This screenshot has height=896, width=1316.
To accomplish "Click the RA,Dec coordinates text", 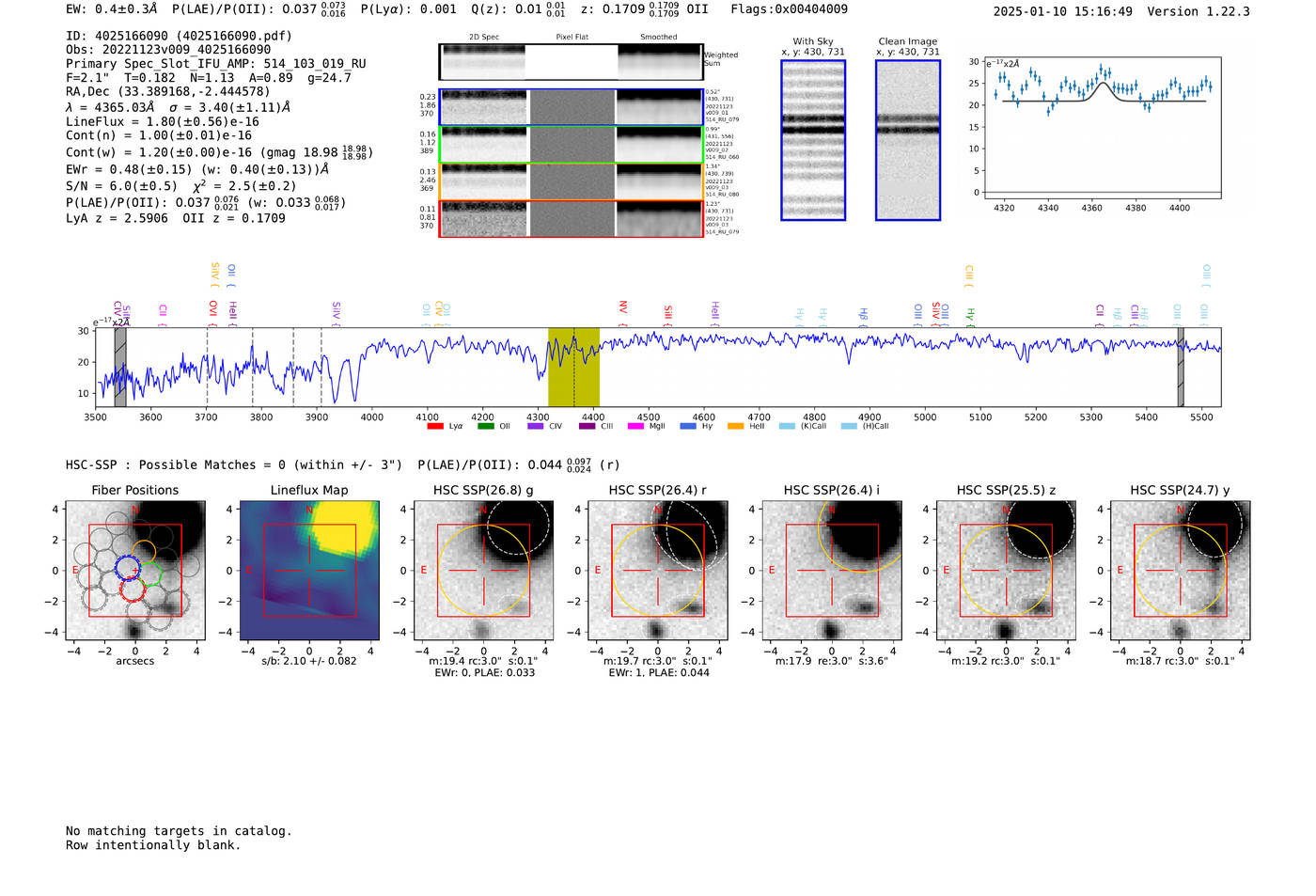I will [x=167, y=91].
